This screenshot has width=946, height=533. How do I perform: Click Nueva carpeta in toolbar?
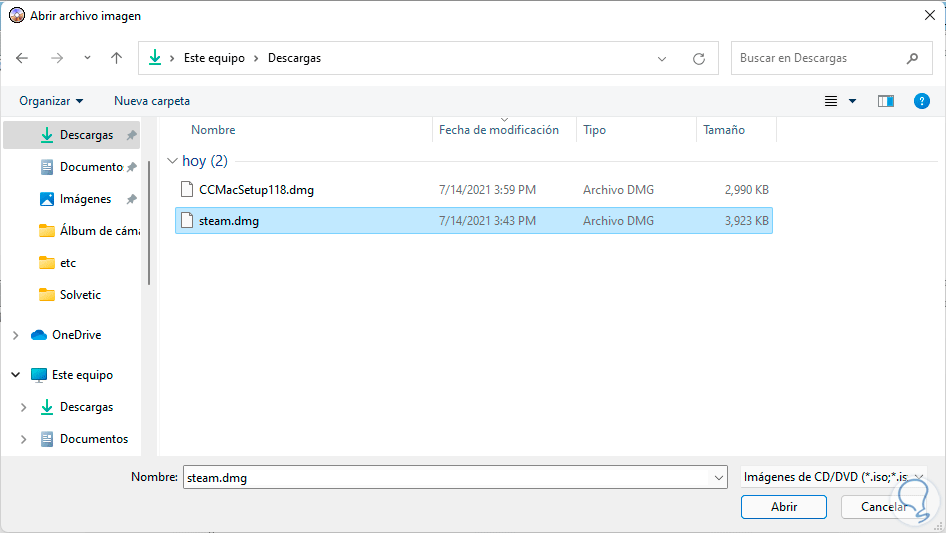(152, 101)
